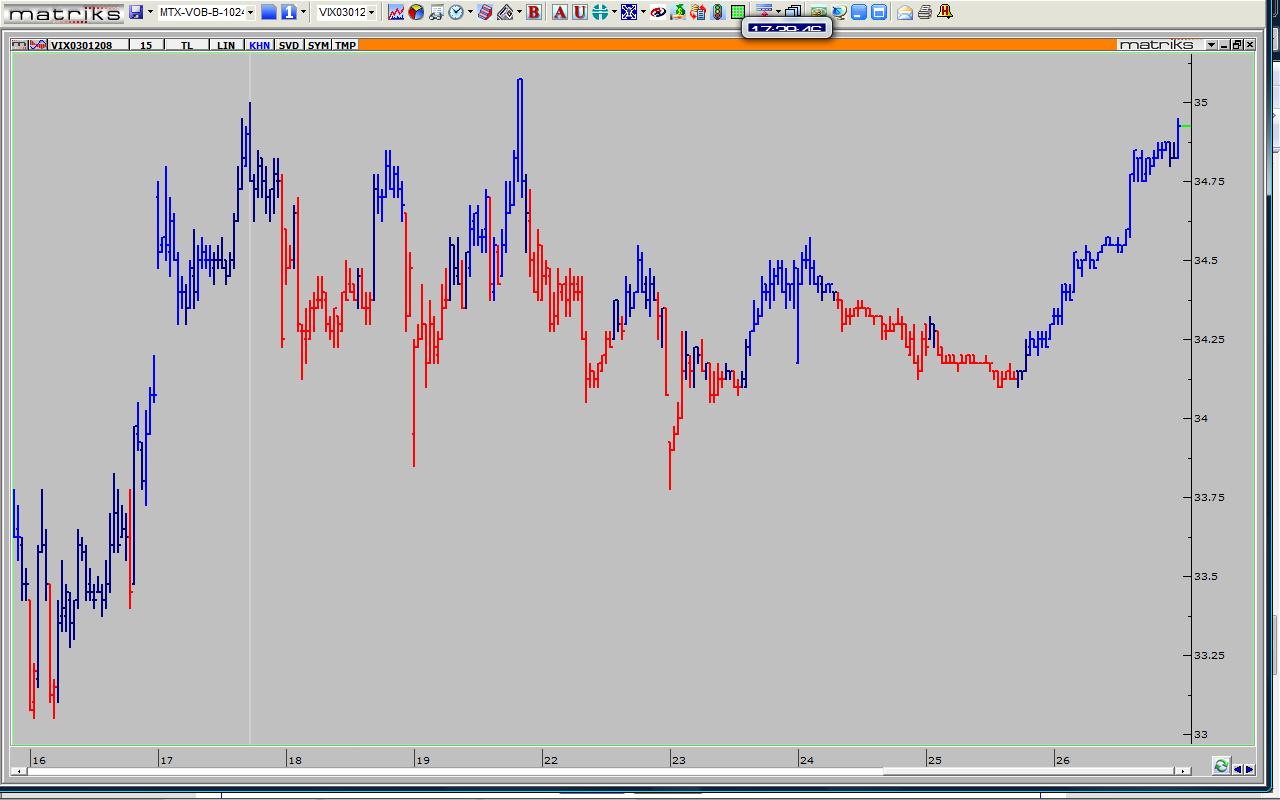Click the alarm bell icon
Image resolution: width=1280 pixels, height=800 pixels.
[945, 12]
